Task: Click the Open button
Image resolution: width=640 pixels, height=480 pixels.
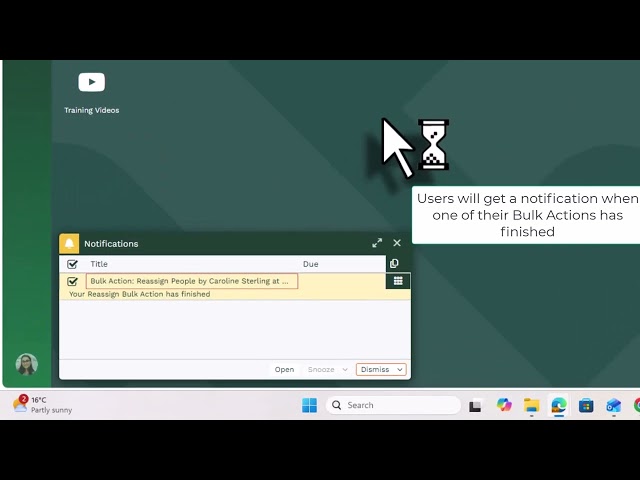Action: click(x=284, y=369)
